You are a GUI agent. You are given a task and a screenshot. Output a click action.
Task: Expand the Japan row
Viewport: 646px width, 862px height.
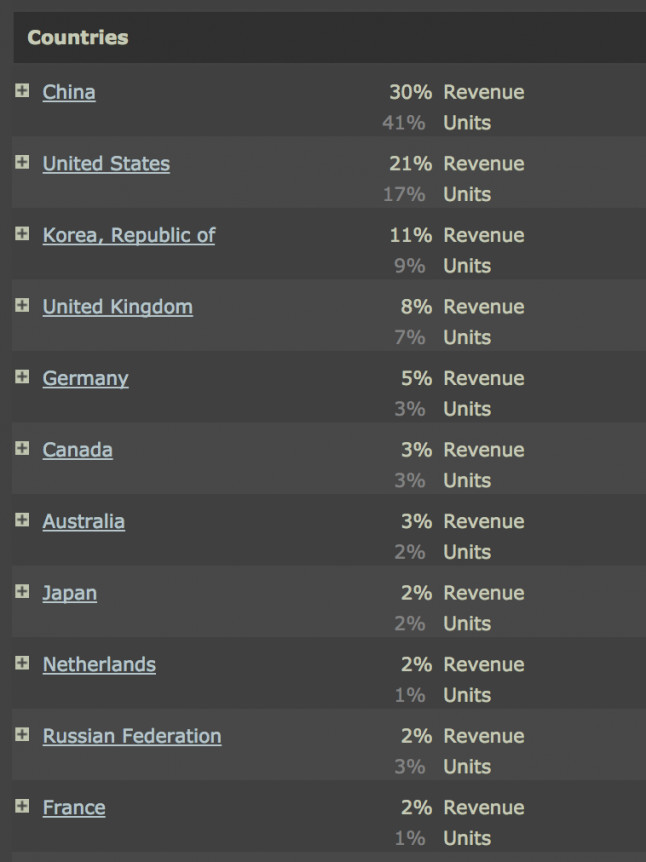pyautogui.click(x=22, y=591)
